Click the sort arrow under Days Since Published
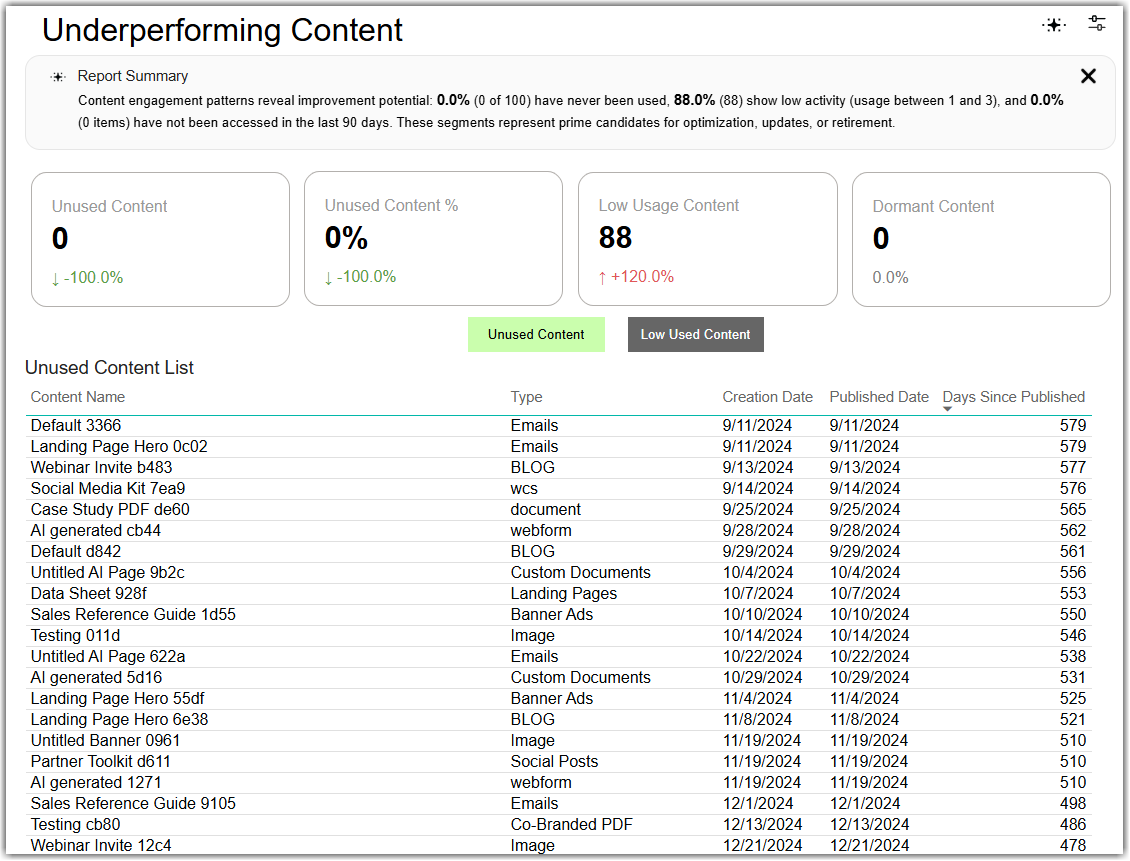The image size is (1130, 861). click(948, 409)
